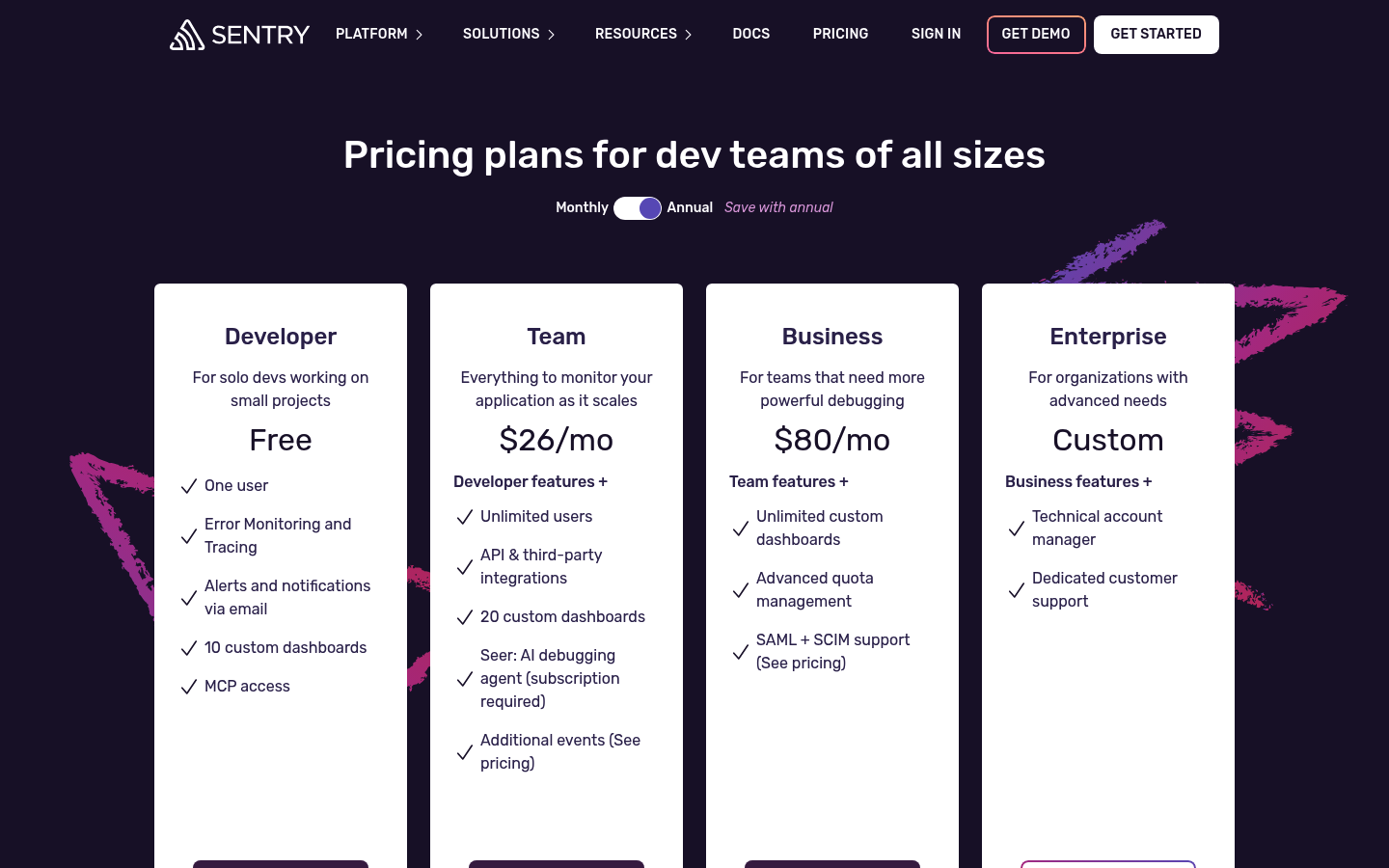The image size is (1389, 868).
Task: Click checkmark beside 'Unlimited users'
Action: tap(465, 517)
